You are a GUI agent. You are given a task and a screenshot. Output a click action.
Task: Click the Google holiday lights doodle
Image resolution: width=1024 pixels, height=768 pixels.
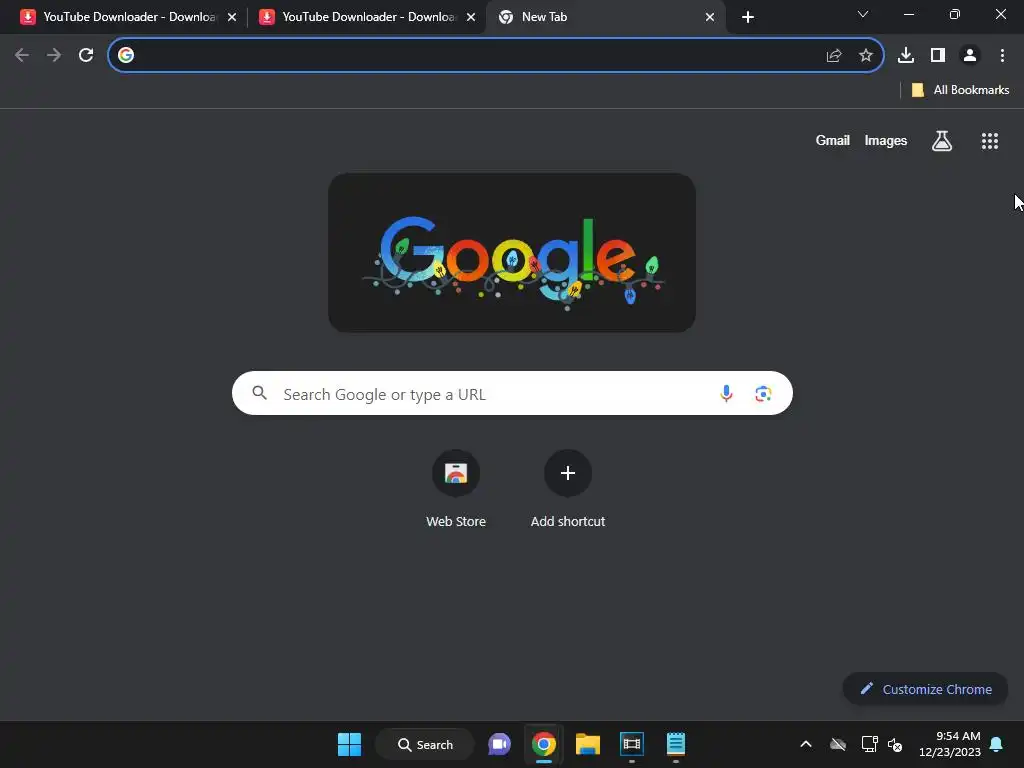pyautogui.click(x=511, y=253)
